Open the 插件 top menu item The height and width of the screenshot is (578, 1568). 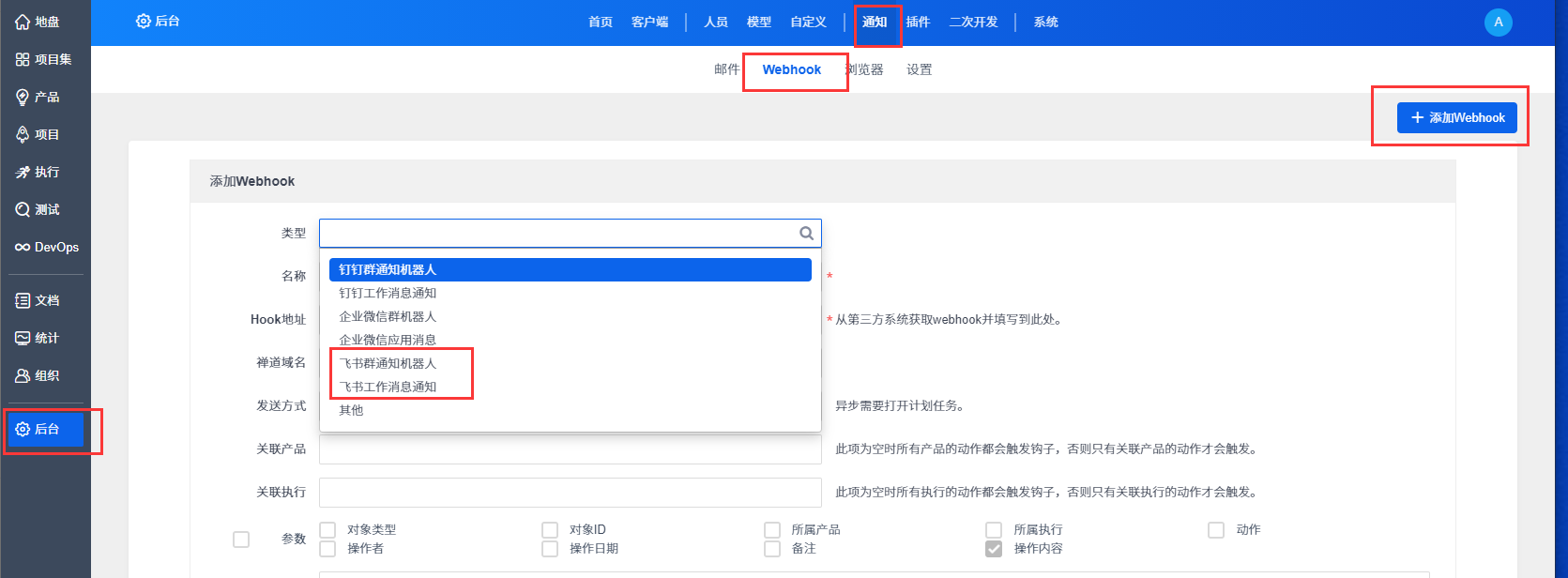(x=917, y=22)
